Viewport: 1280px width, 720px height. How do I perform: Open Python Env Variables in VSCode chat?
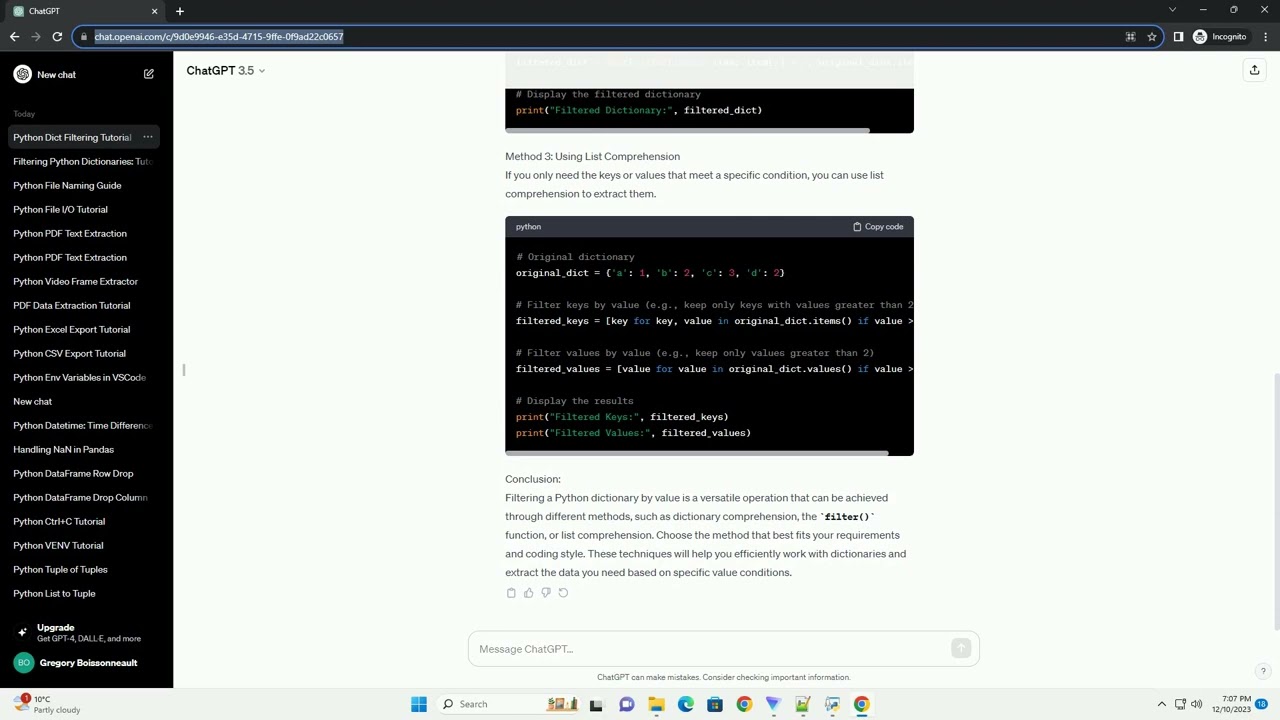[x=84, y=377]
